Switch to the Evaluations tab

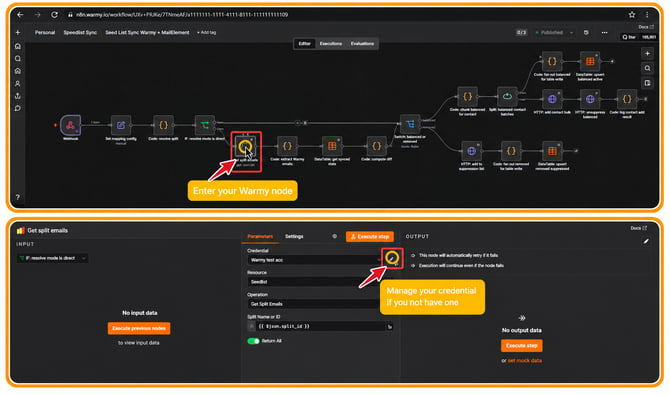(362, 44)
